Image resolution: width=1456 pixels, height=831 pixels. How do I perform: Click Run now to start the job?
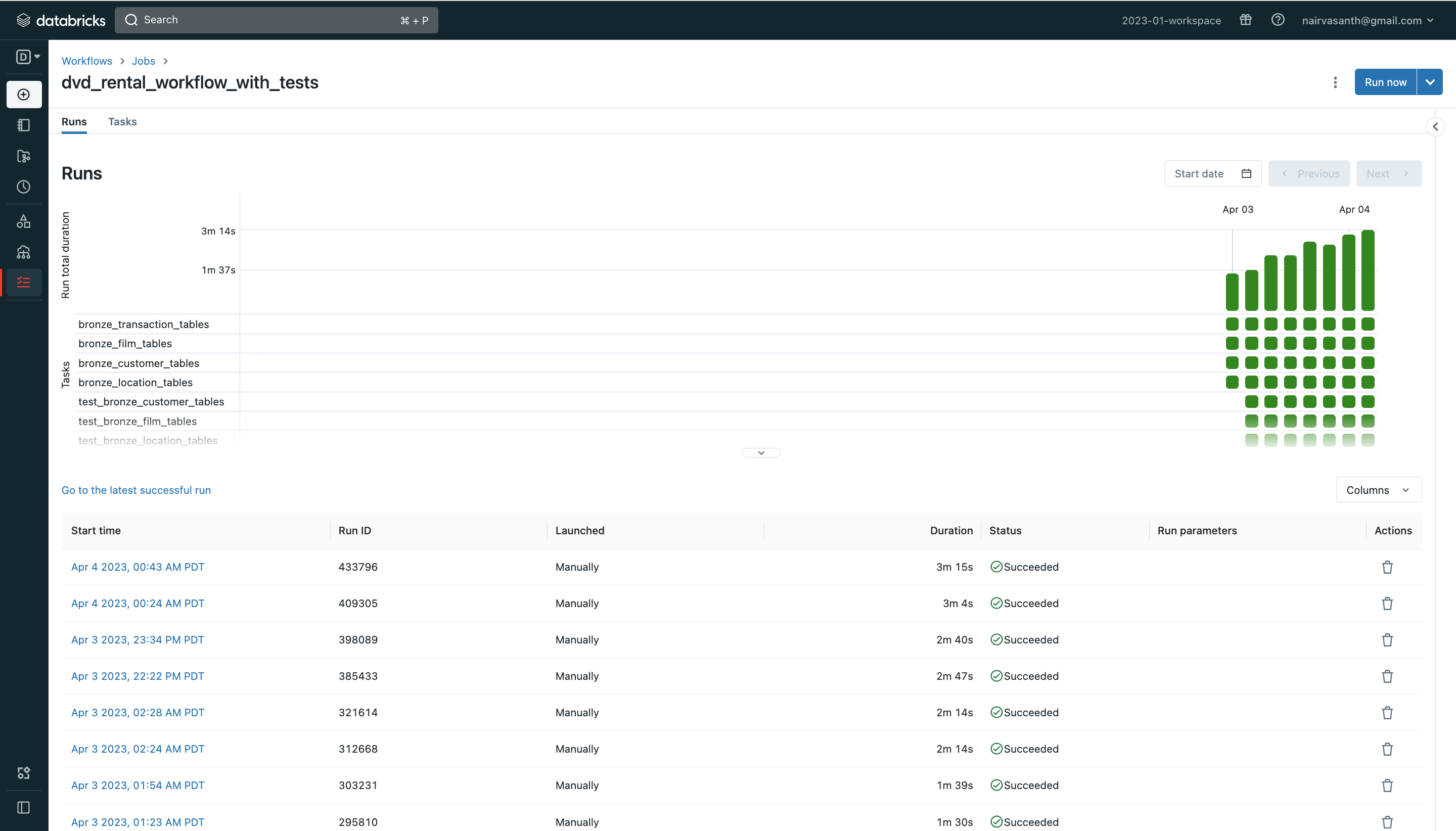click(x=1385, y=81)
